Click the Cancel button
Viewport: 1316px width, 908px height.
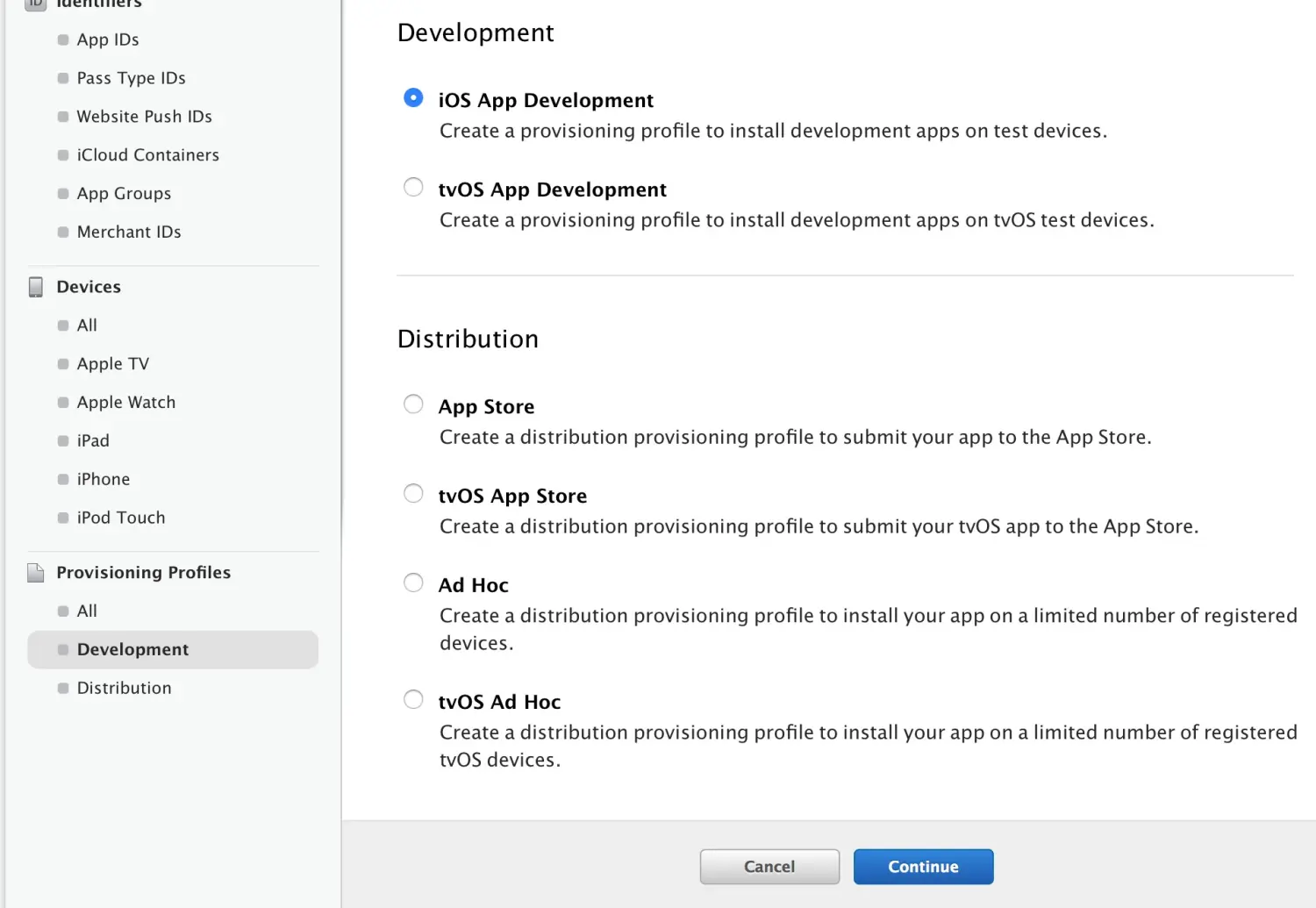769,867
